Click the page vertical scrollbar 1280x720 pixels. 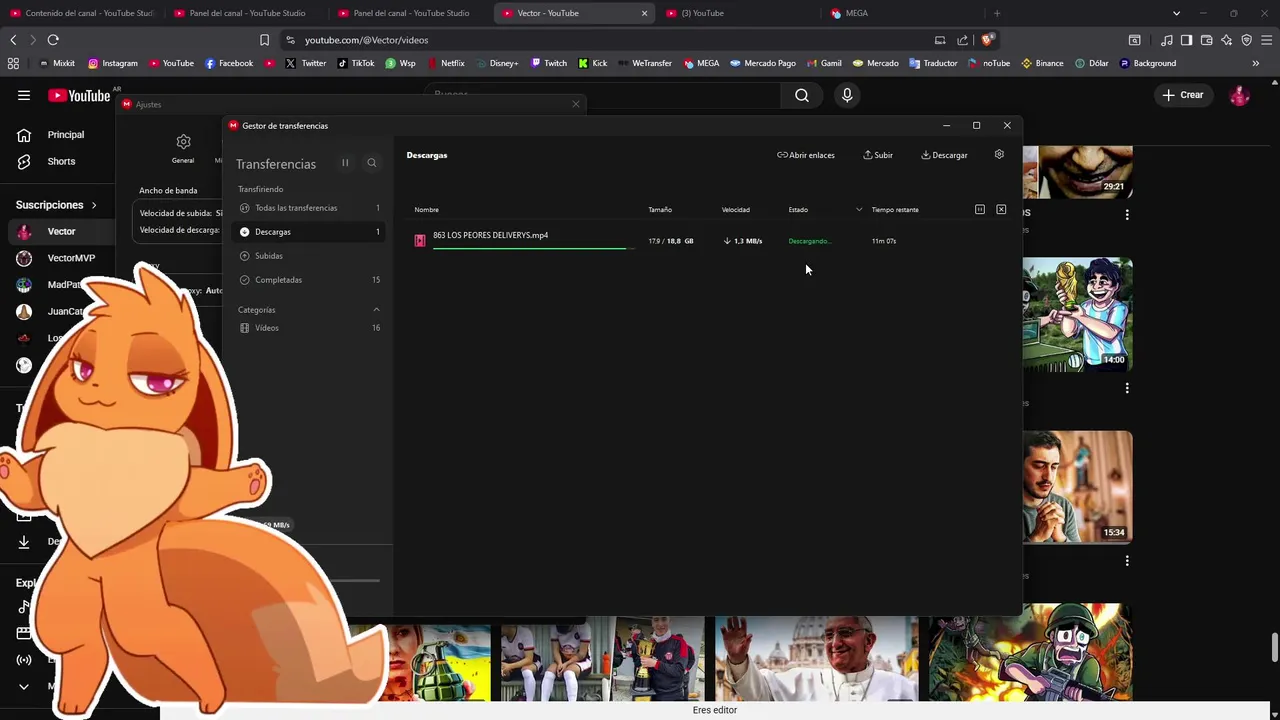pos(1273,647)
